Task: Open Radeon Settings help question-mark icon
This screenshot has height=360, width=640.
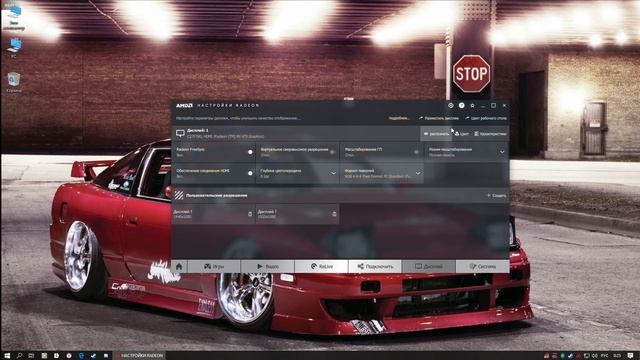Action: pyautogui.click(x=461, y=105)
